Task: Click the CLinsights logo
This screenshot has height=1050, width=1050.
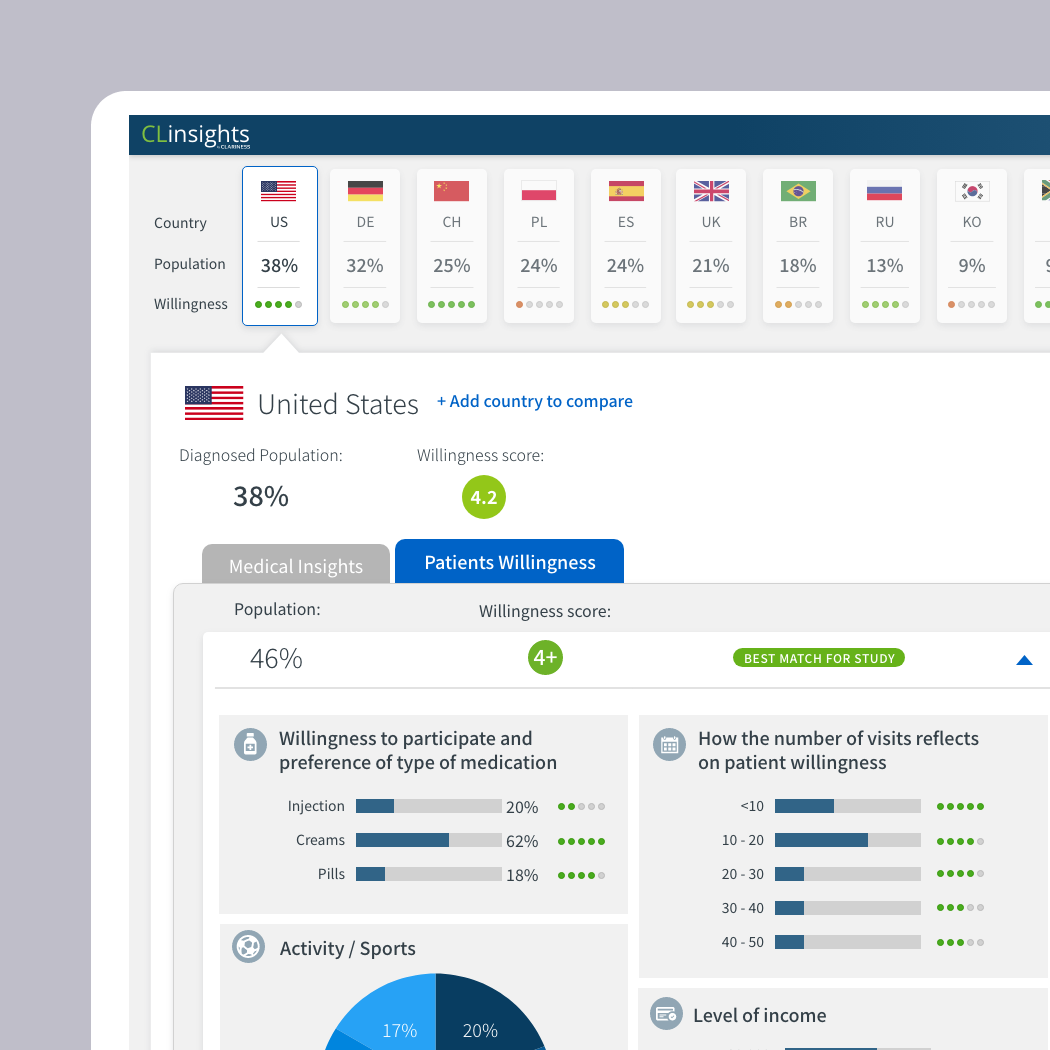Action: (196, 135)
